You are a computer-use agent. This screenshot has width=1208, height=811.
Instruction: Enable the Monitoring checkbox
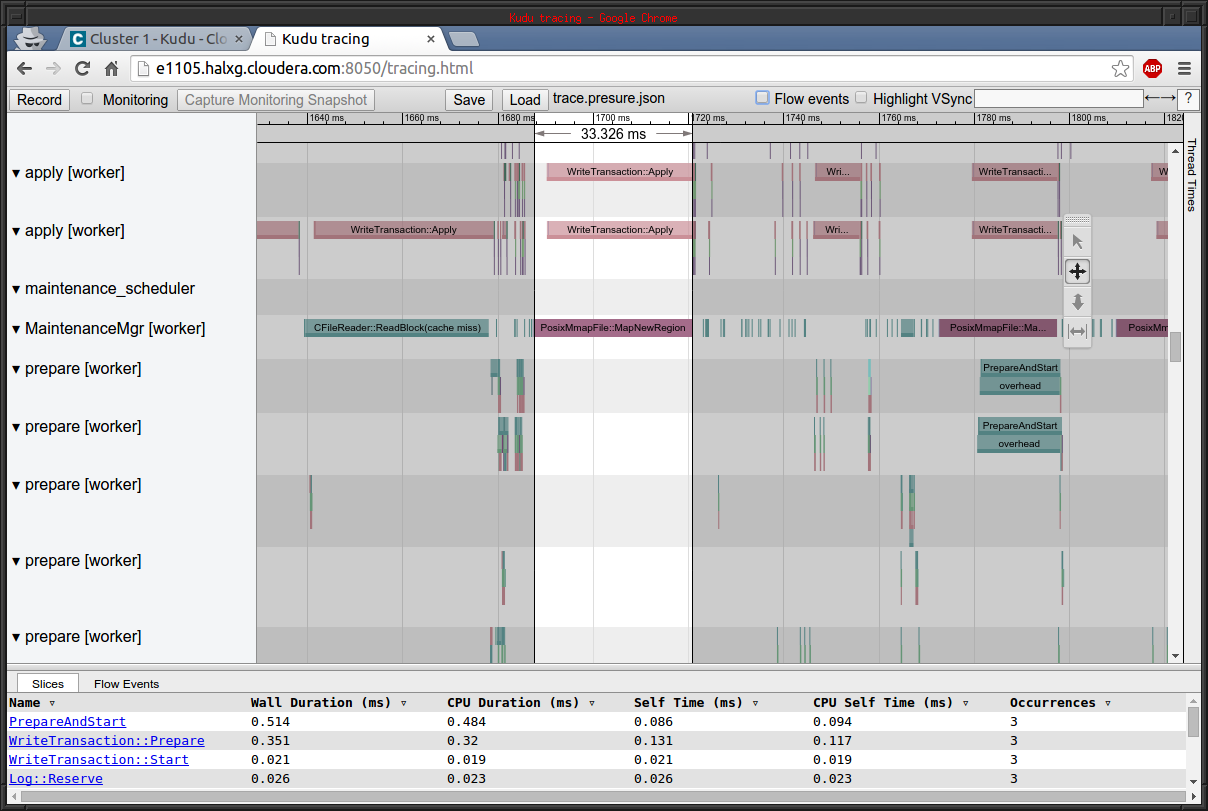coord(87,99)
